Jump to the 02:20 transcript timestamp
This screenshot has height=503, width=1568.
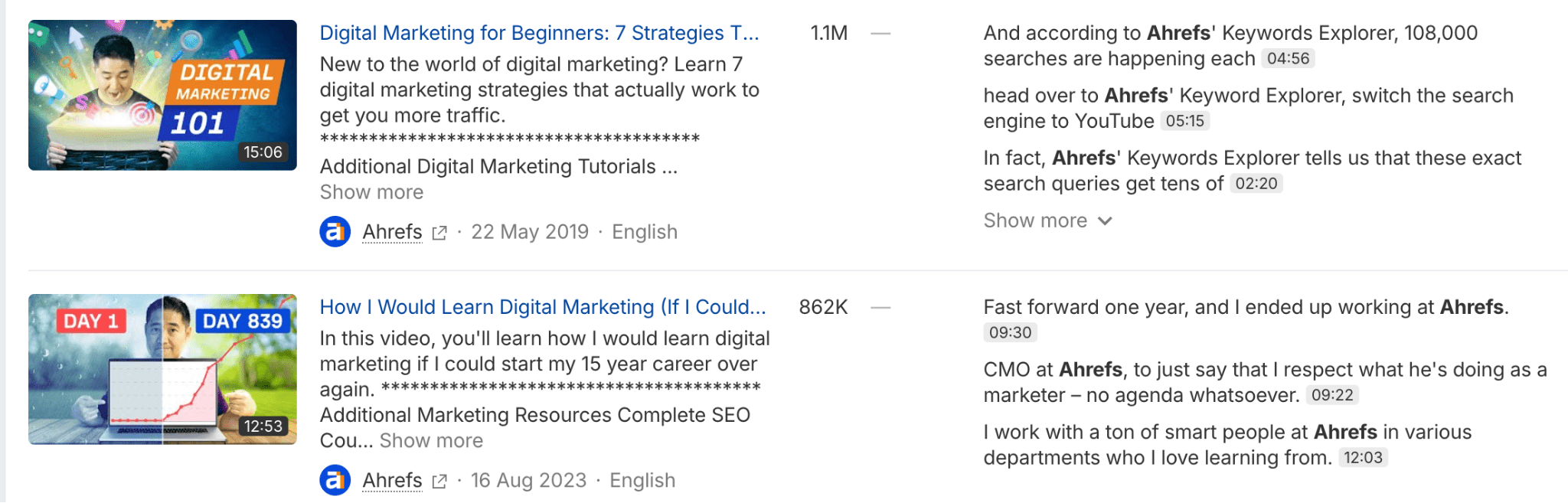[x=1259, y=184]
